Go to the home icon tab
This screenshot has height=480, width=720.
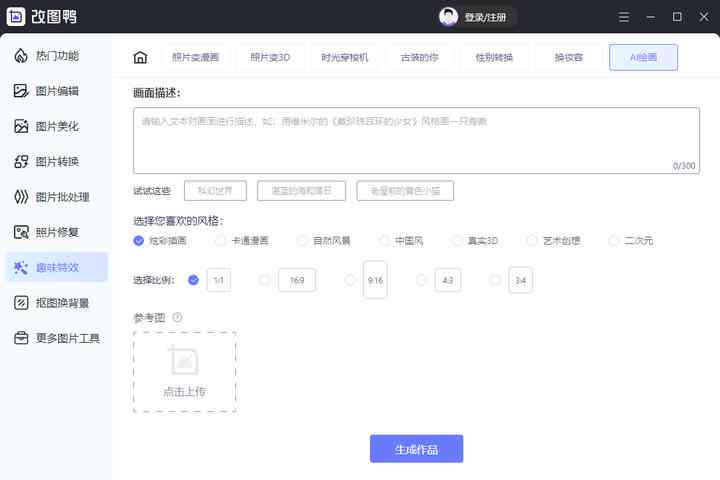point(140,57)
